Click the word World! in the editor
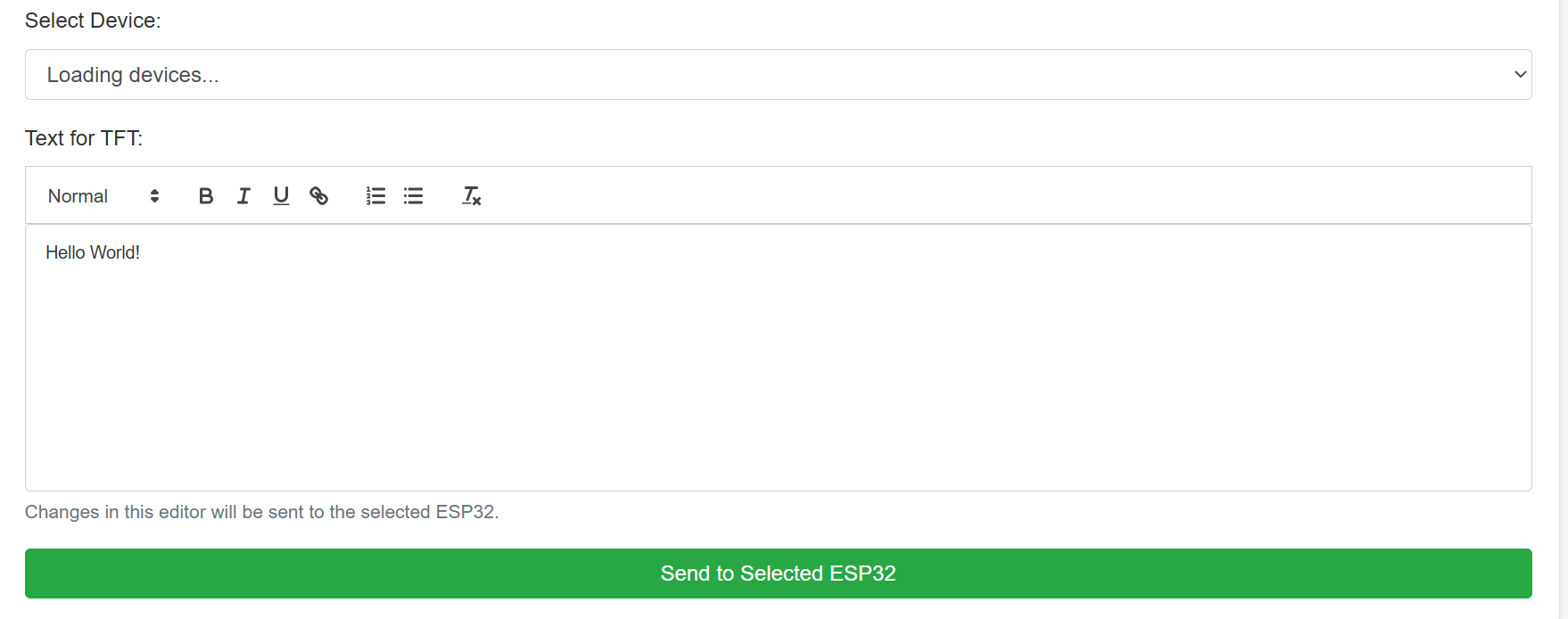This screenshot has height=619, width=1568. [x=116, y=252]
